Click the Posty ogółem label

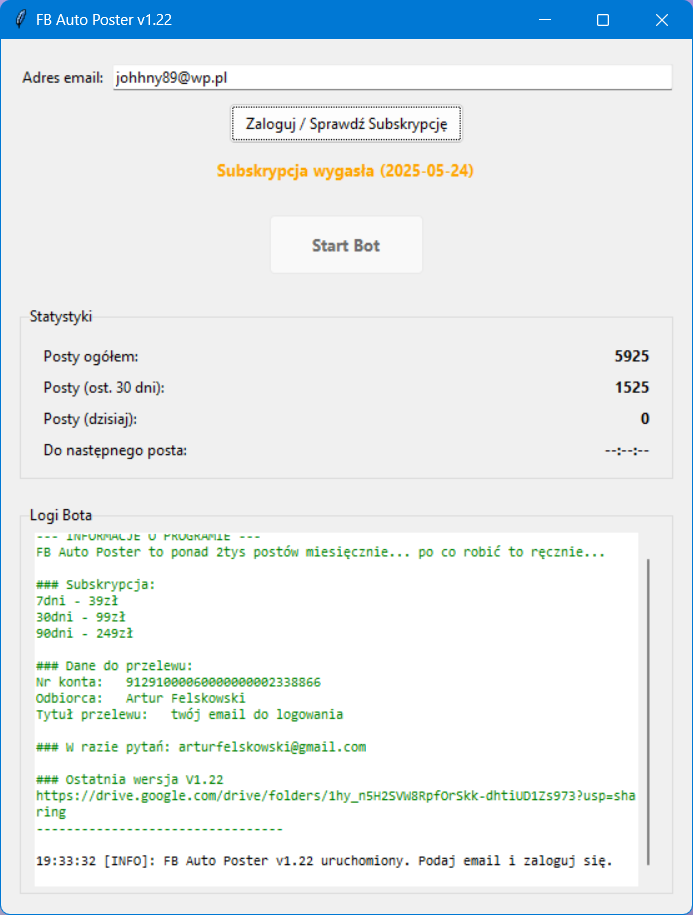91,357
